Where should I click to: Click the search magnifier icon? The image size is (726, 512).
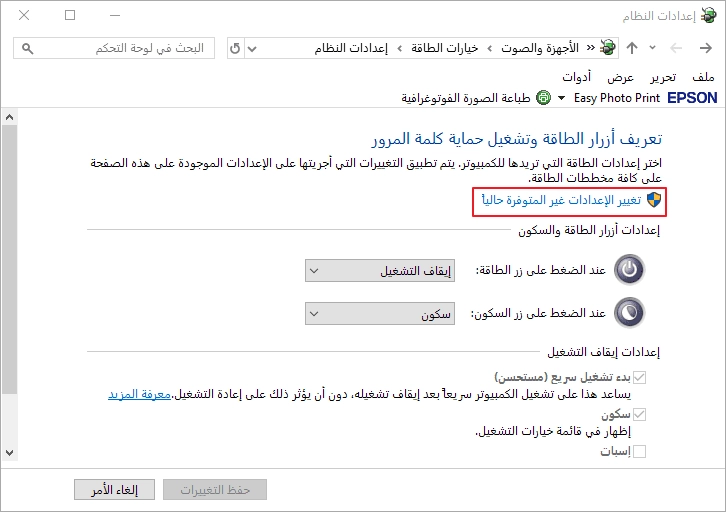point(28,49)
